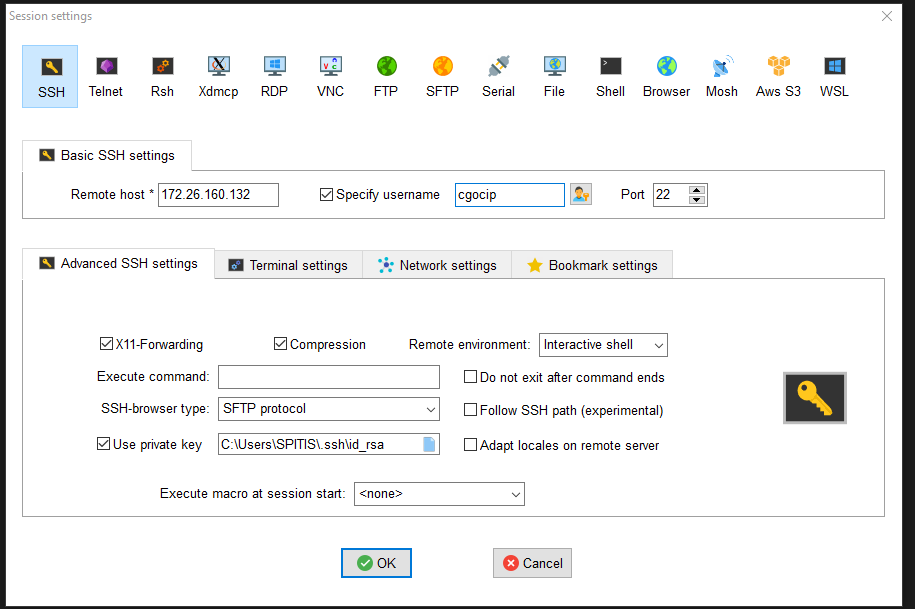Click into the Remote host field
This screenshot has width=915, height=609.
click(218, 194)
